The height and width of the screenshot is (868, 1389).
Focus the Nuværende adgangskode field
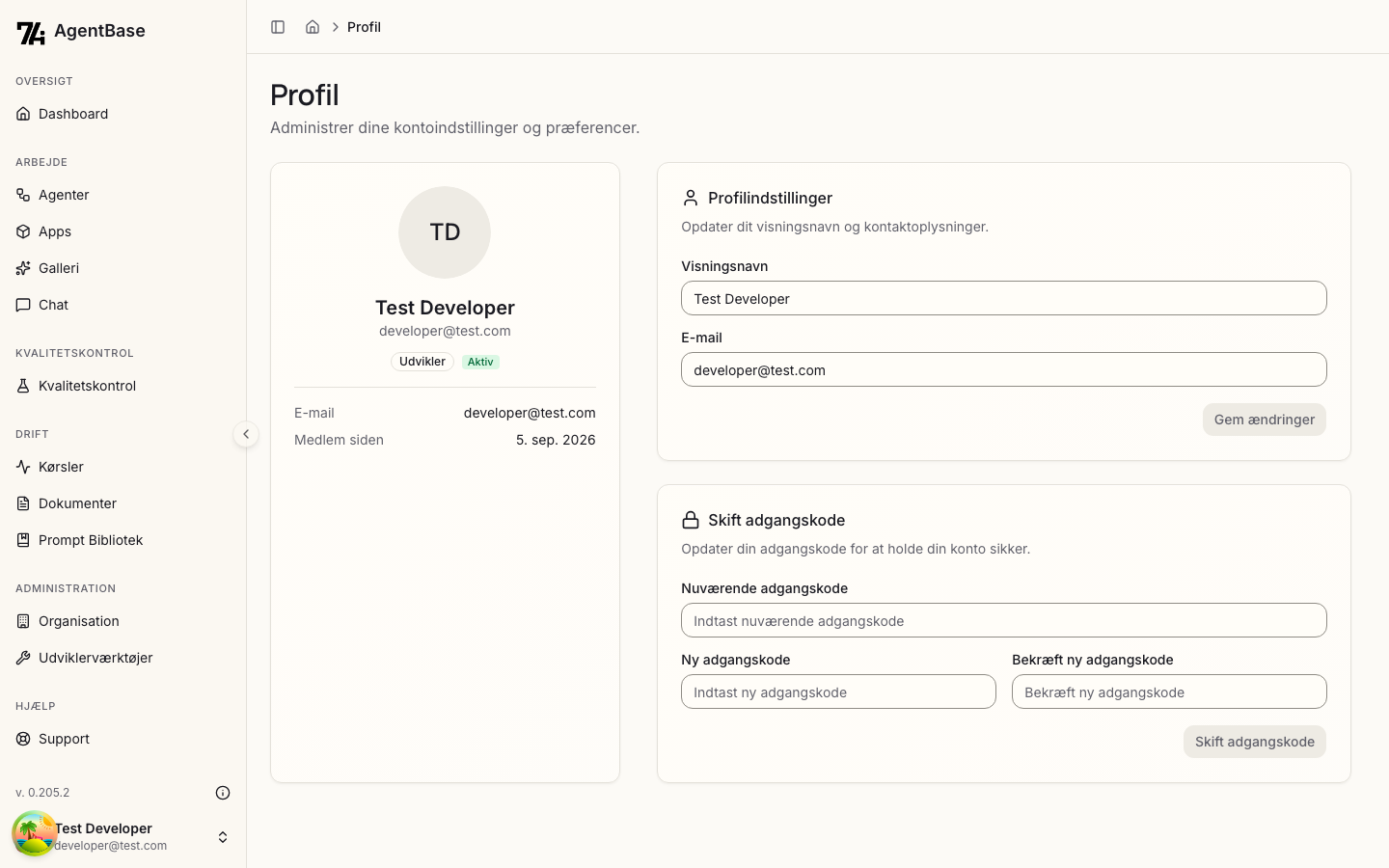[x=1003, y=620]
